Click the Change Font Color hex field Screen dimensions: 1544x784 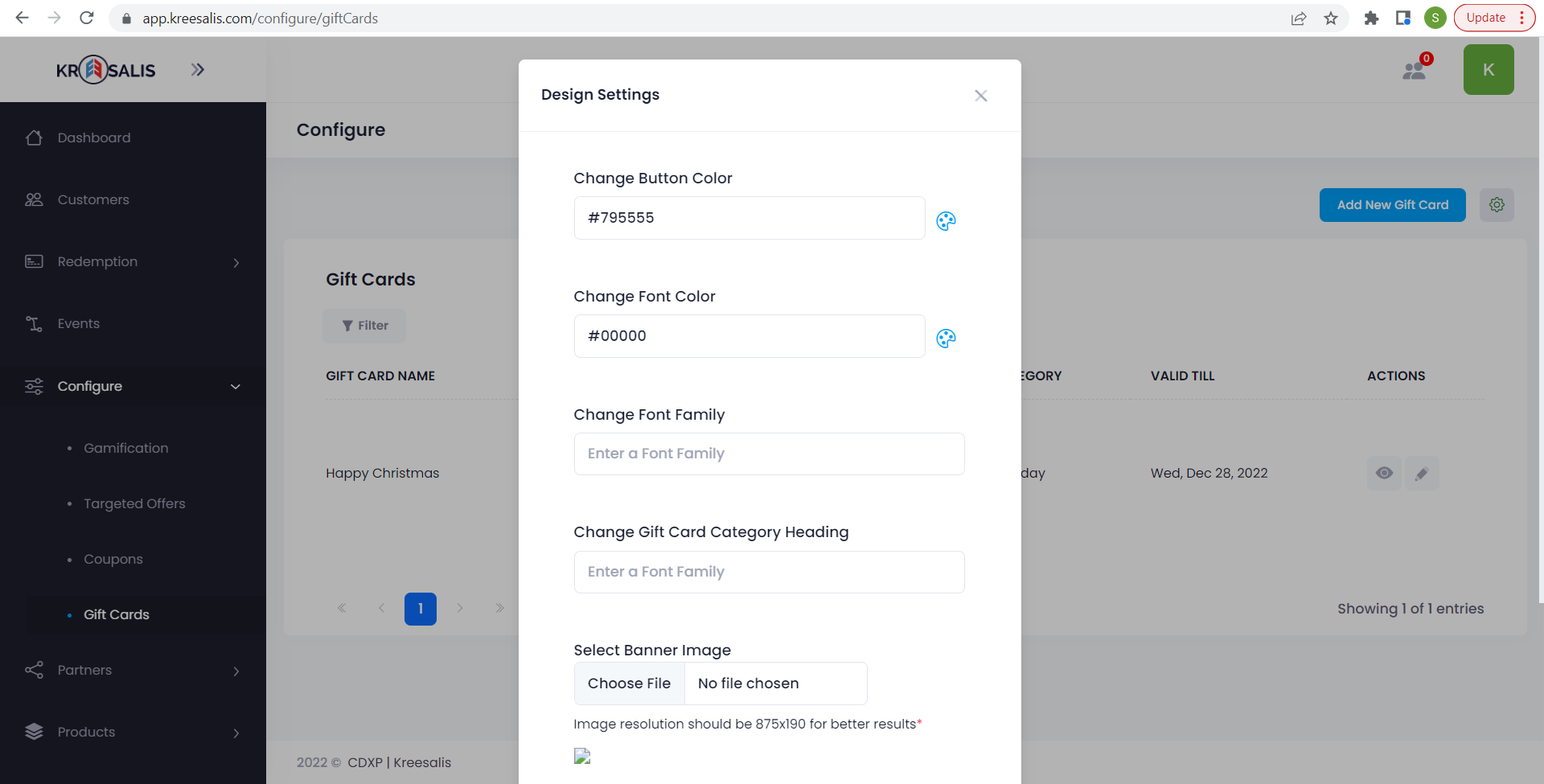tap(749, 336)
